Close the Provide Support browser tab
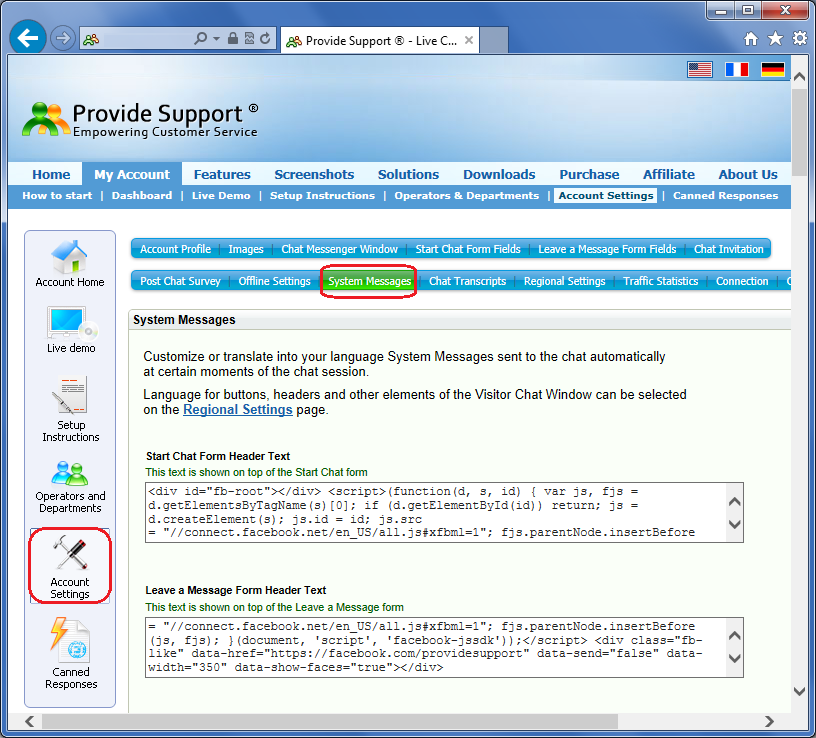 pyautogui.click(x=469, y=40)
